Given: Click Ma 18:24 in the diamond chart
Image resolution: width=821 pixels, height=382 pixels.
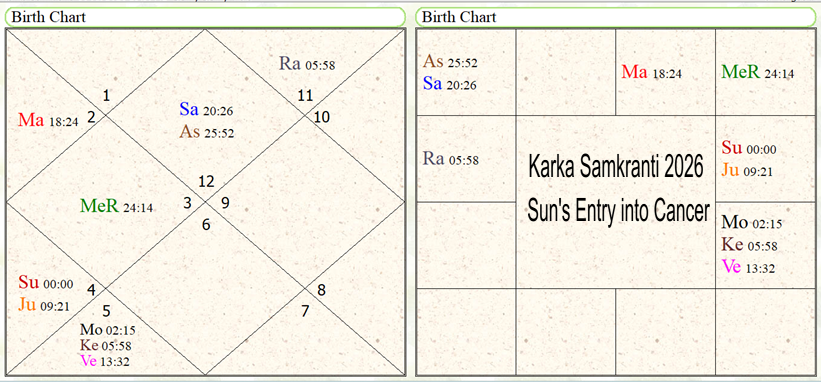Looking at the screenshot, I should tap(48, 120).
